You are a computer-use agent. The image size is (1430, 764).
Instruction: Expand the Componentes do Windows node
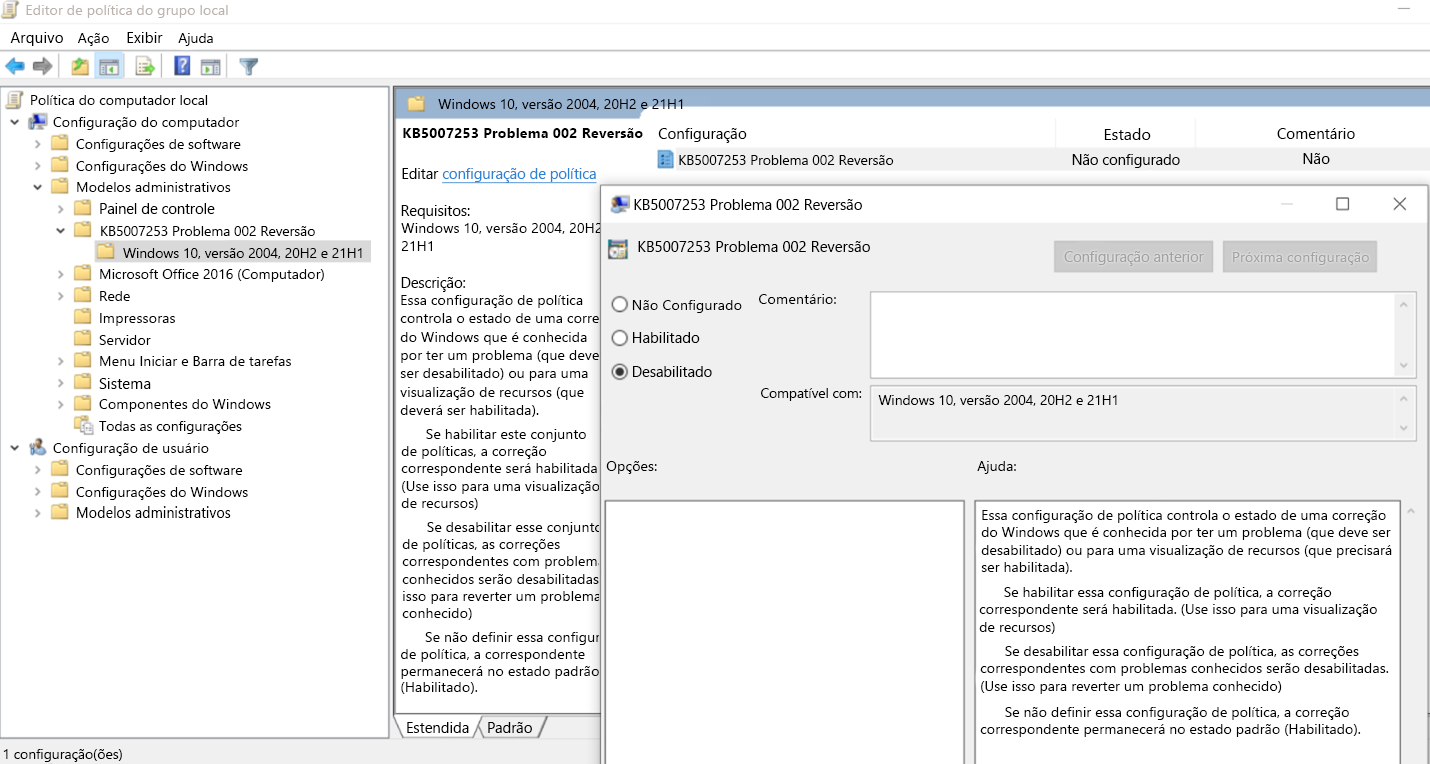(x=60, y=404)
